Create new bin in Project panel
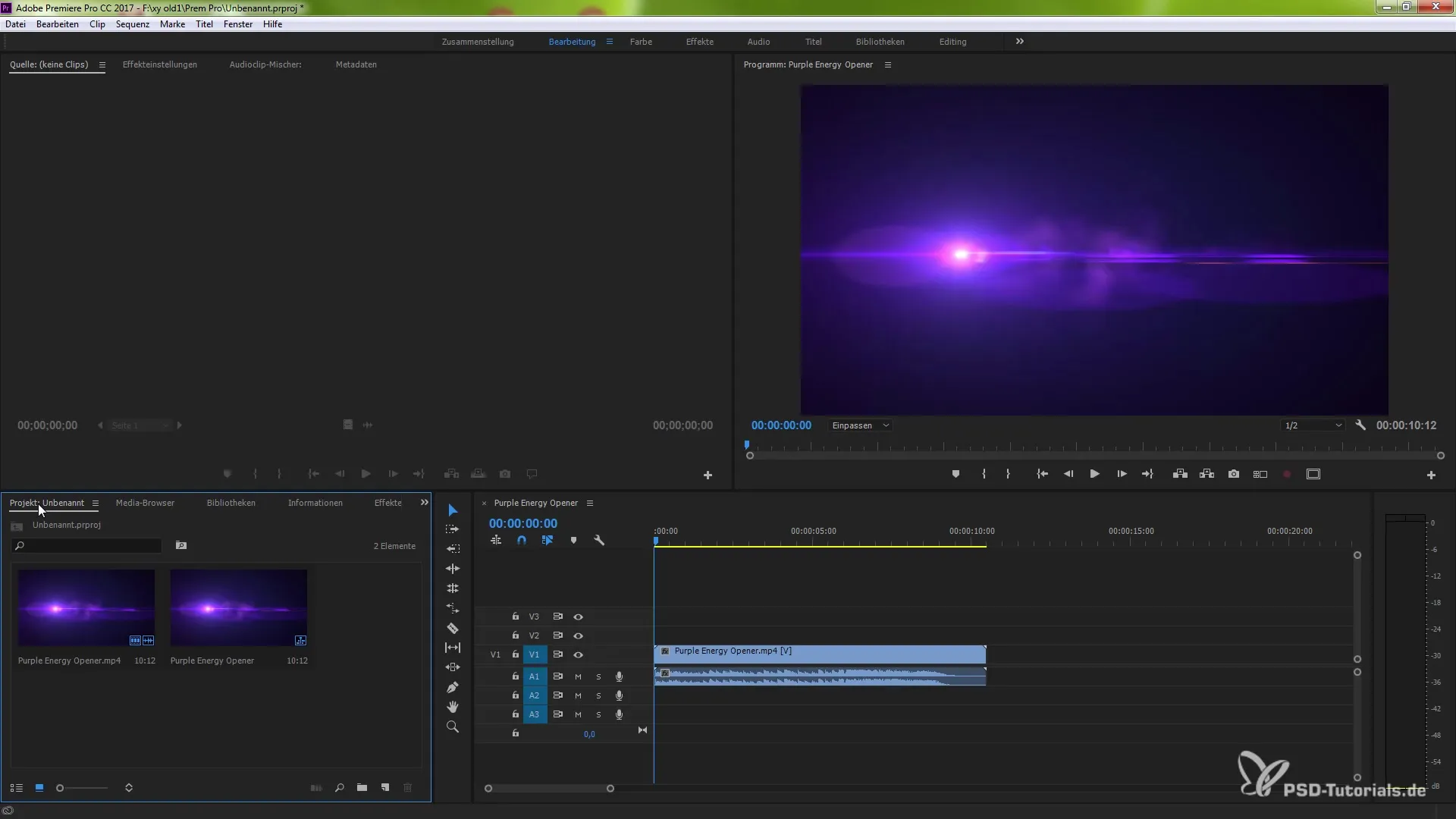1456x819 pixels. click(362, 788)
